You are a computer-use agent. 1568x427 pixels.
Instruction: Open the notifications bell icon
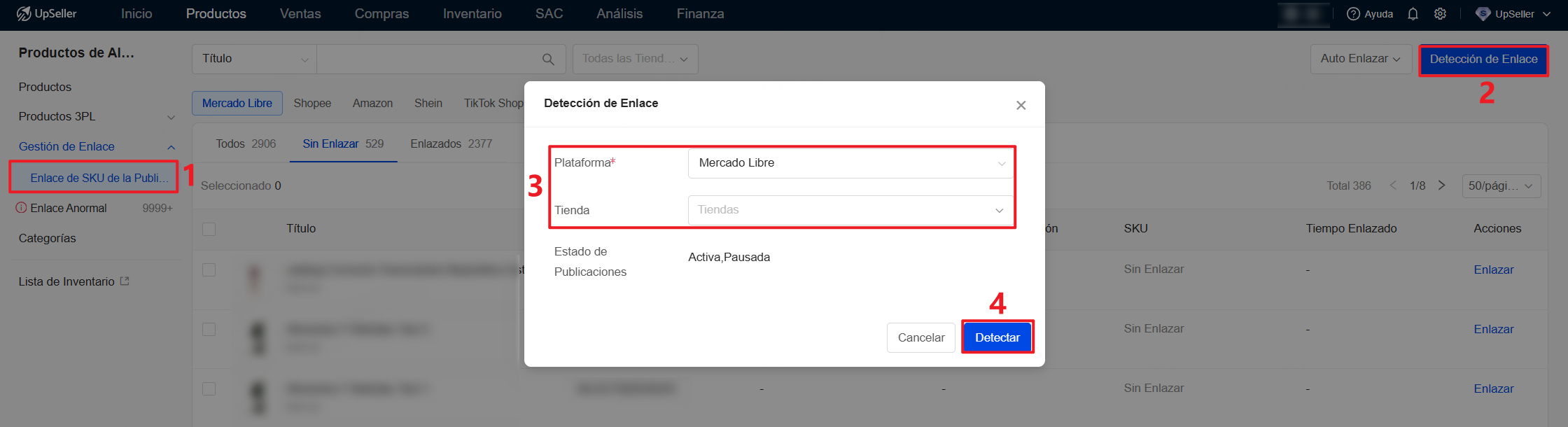click(1413, 13)
